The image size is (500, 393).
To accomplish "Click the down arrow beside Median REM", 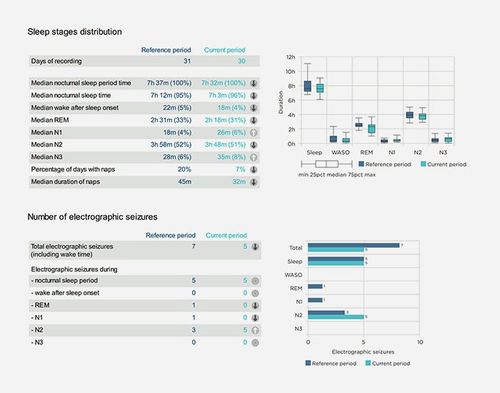I will [x=254, y=120].
